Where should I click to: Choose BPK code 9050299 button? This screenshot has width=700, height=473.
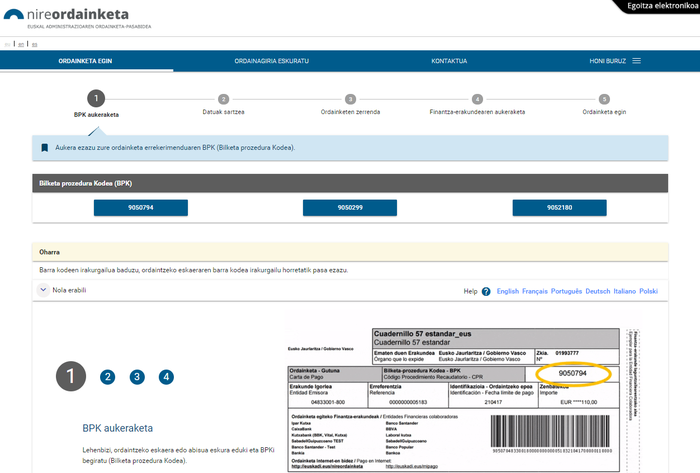350,208
